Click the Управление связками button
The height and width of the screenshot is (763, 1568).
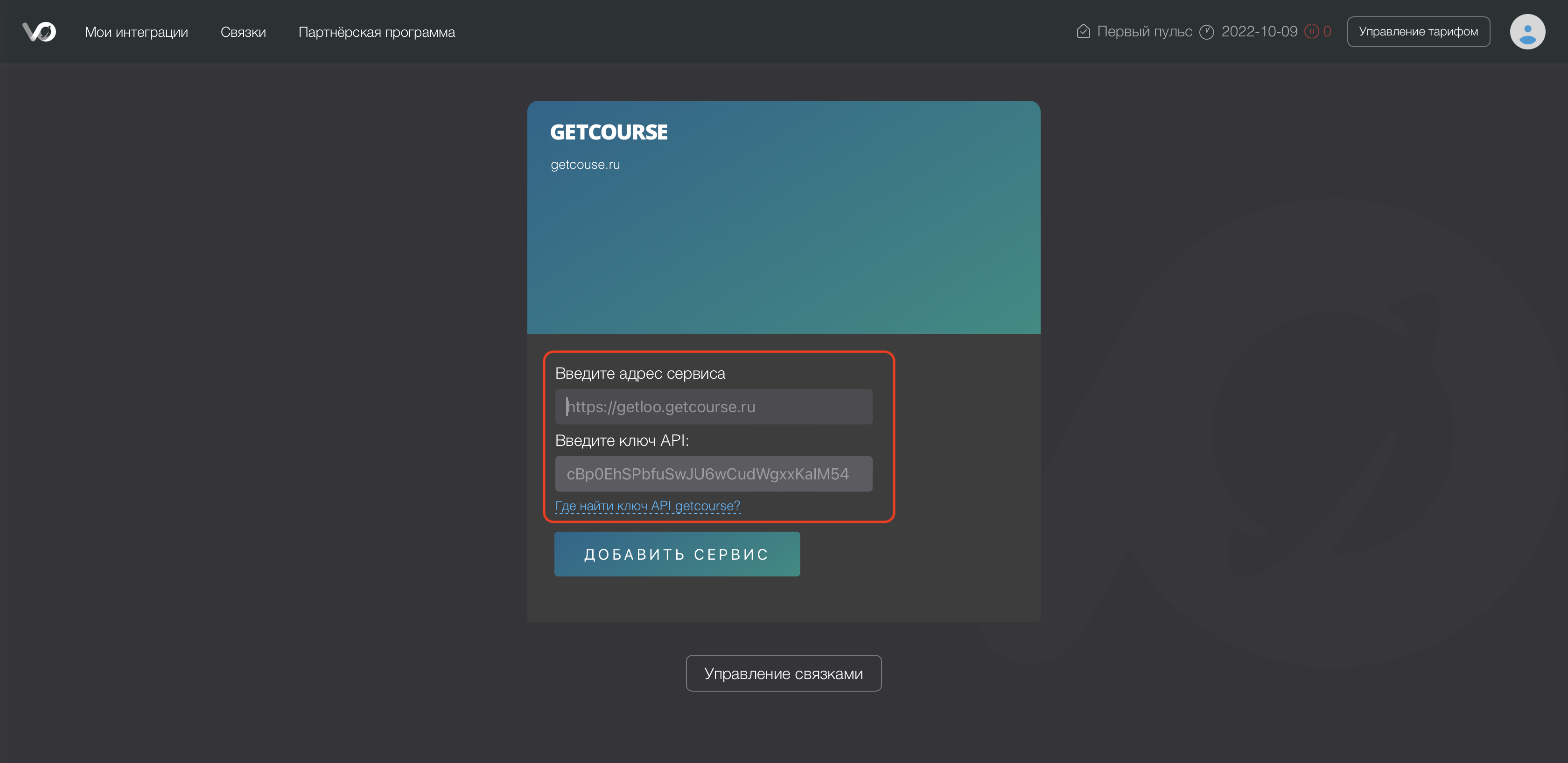pos(783,673)
